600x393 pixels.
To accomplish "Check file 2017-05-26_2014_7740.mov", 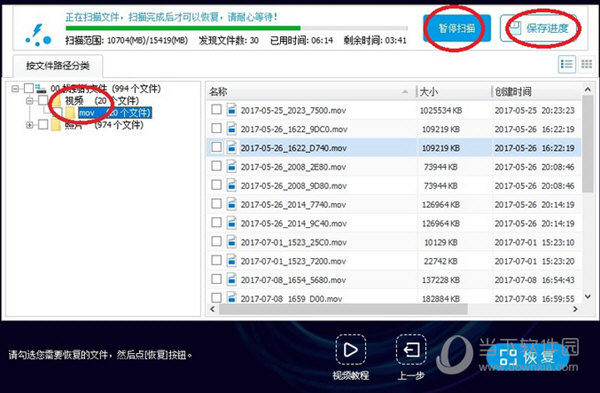I will [x=216, y=204].
